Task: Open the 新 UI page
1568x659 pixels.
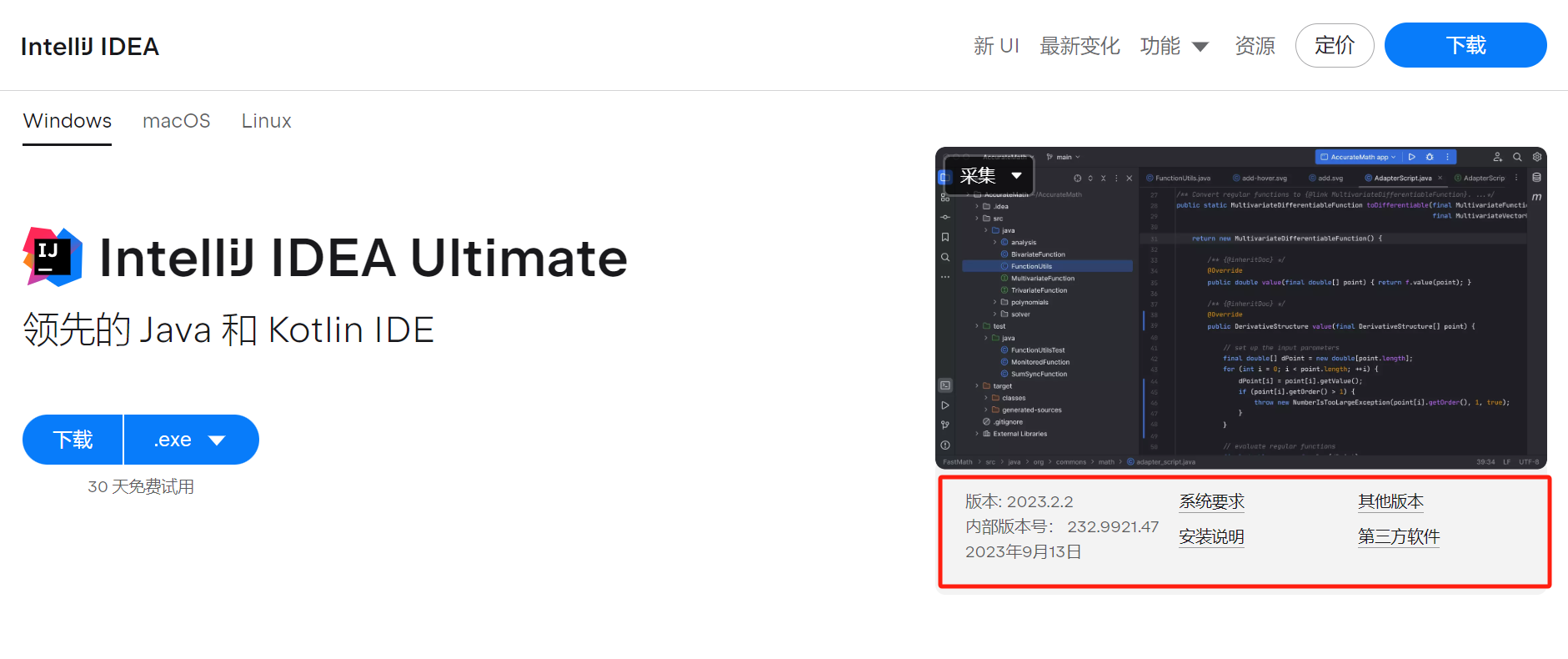Action: [996, 46]
